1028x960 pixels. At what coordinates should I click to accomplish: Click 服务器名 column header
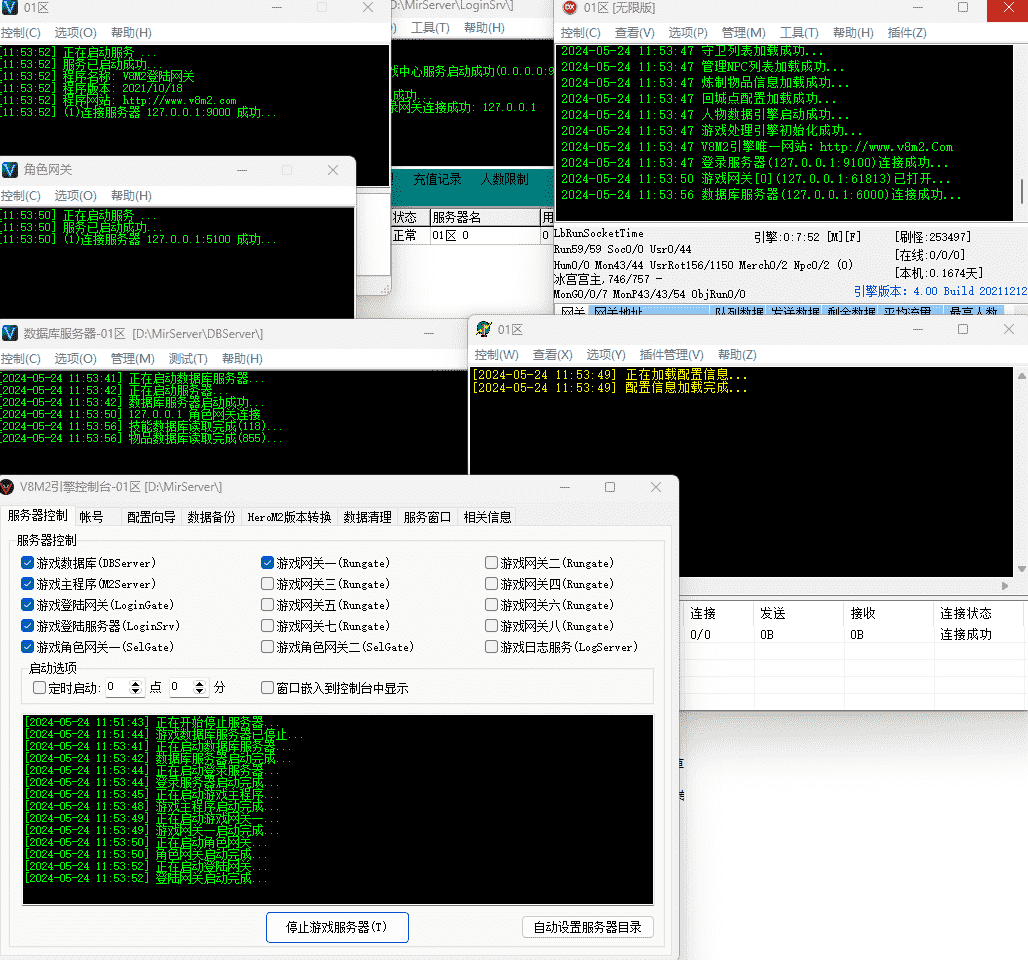(x=484, y=217)
